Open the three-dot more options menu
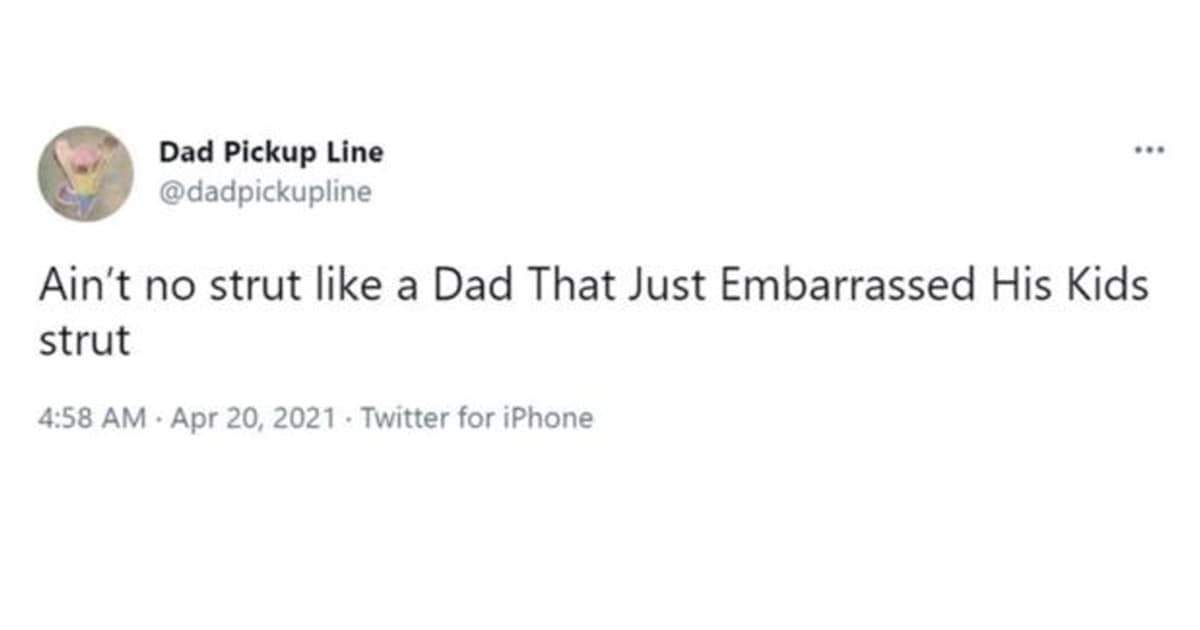 [x=1149, y=152]
